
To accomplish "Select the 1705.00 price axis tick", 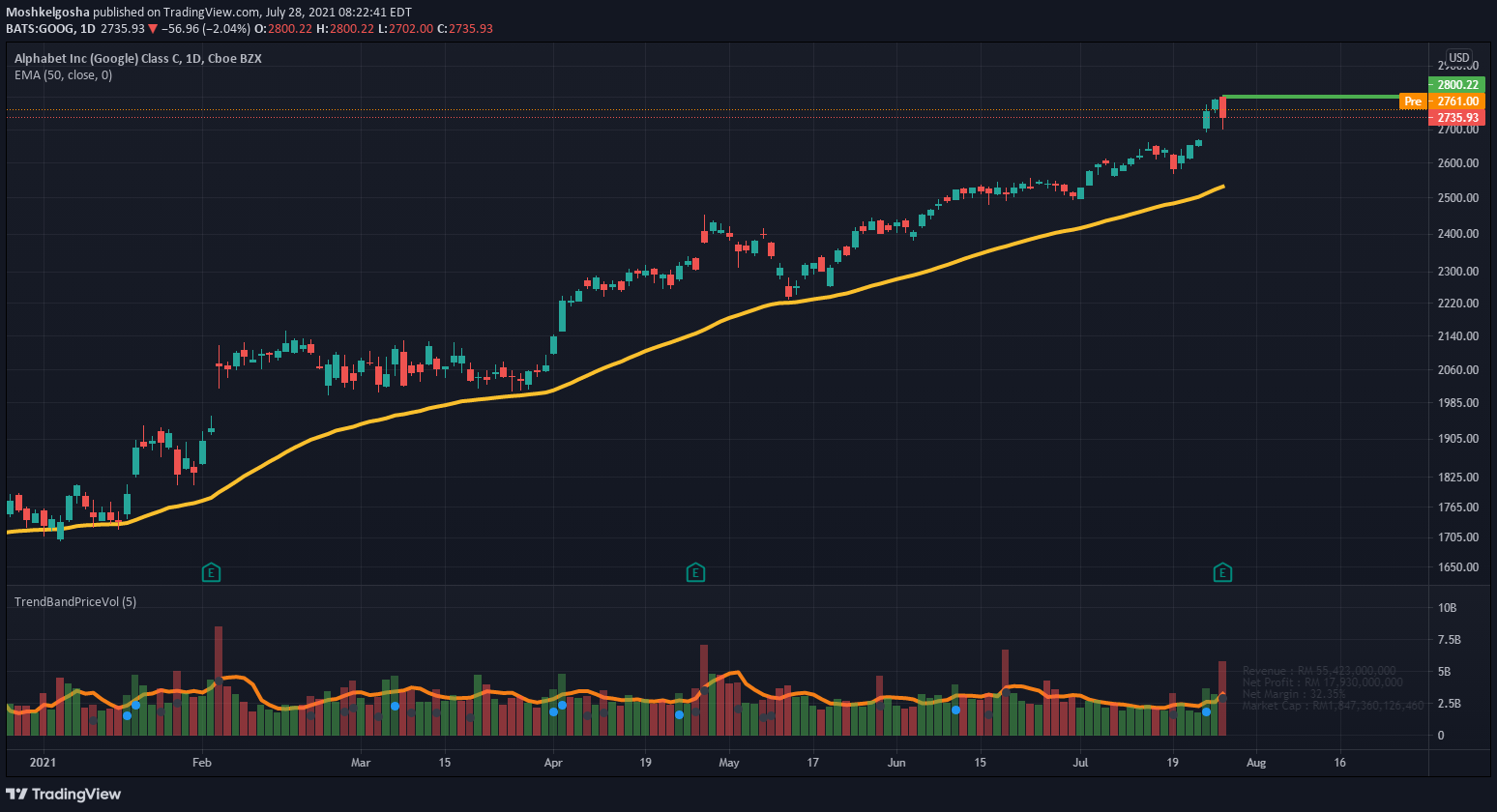I will click(x=1457, y=537).
